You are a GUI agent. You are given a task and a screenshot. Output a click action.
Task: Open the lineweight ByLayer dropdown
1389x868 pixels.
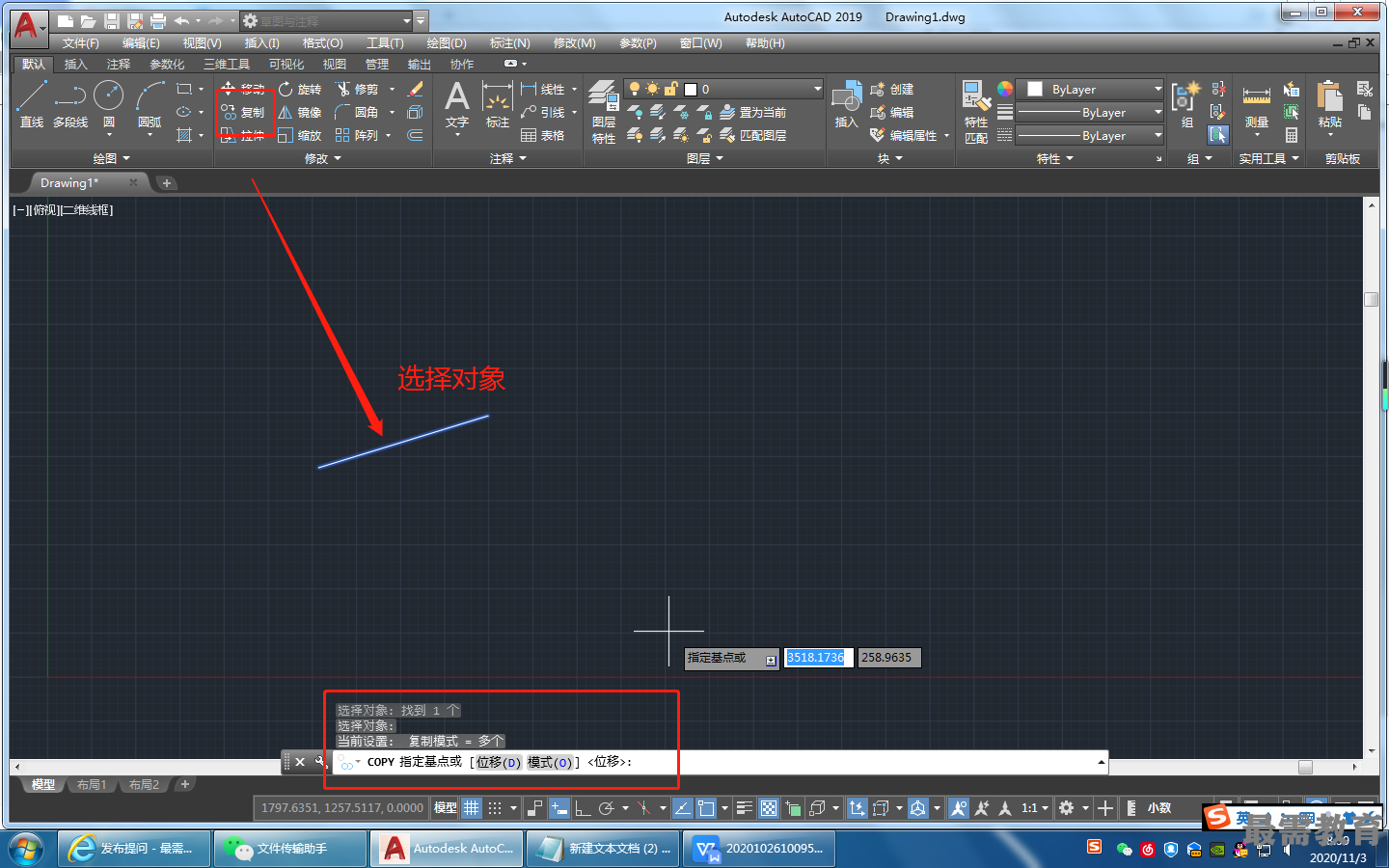1092,112
